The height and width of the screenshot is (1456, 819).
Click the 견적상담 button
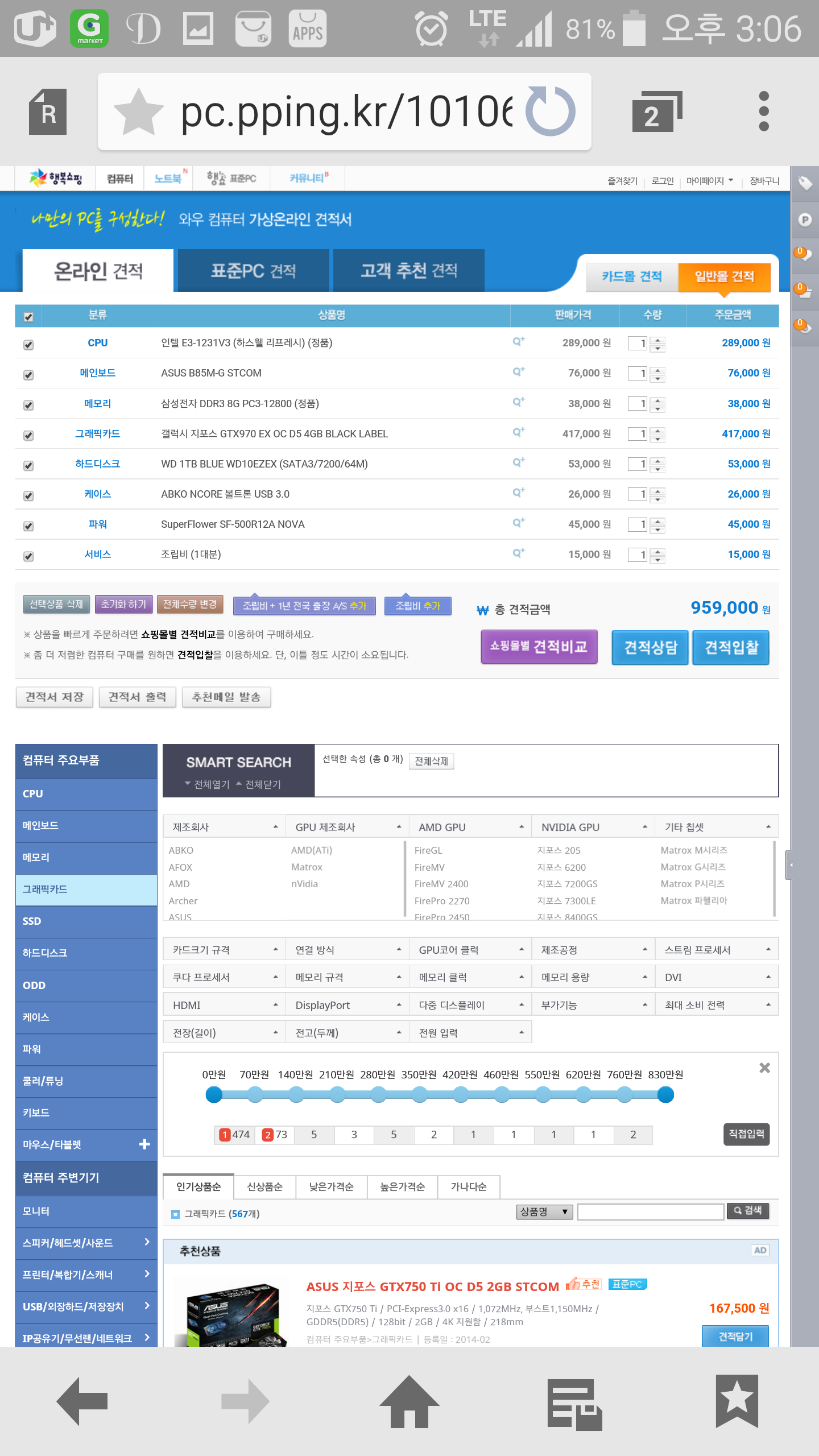click(x=650, y=647)
